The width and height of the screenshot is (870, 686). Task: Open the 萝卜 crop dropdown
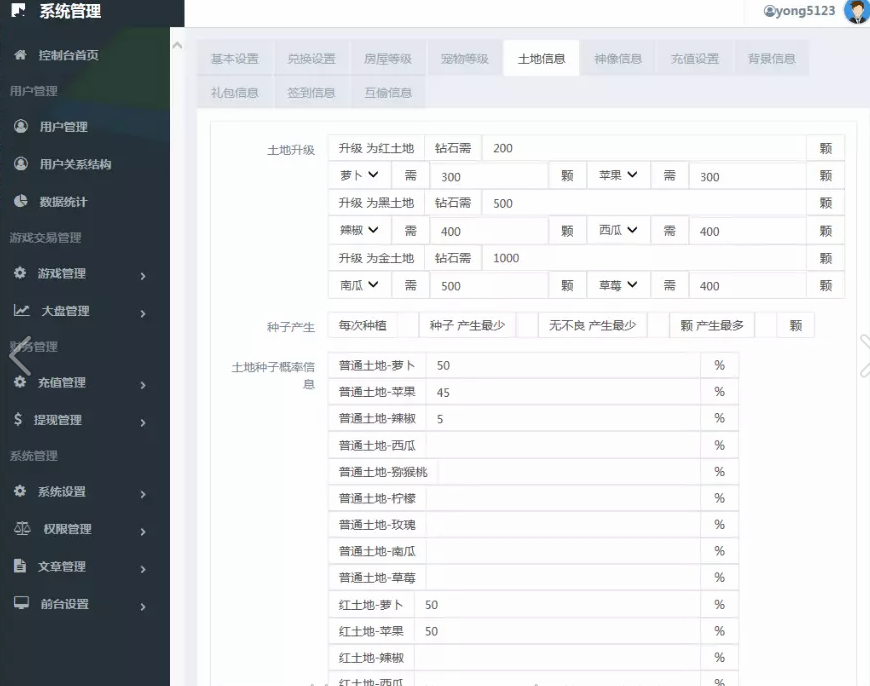(360, 176)
